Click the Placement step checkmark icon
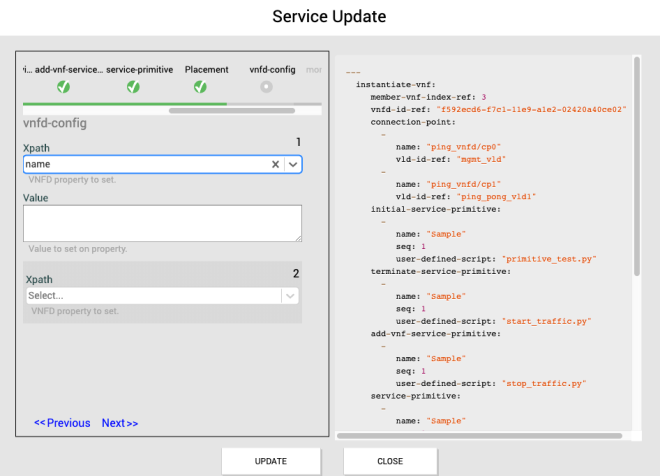Image resolution: width=660 pixels, height=476 pixels. (x=200, y=87)
